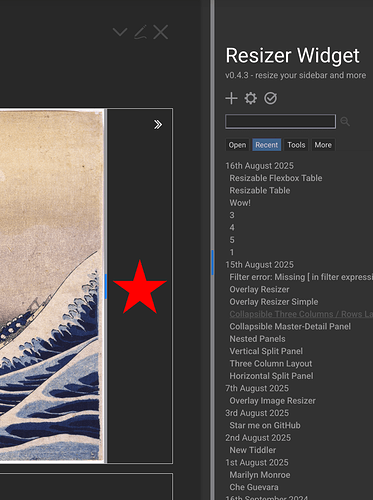
Task: Click the new tiddler plus icon
Action: (231, 98)
